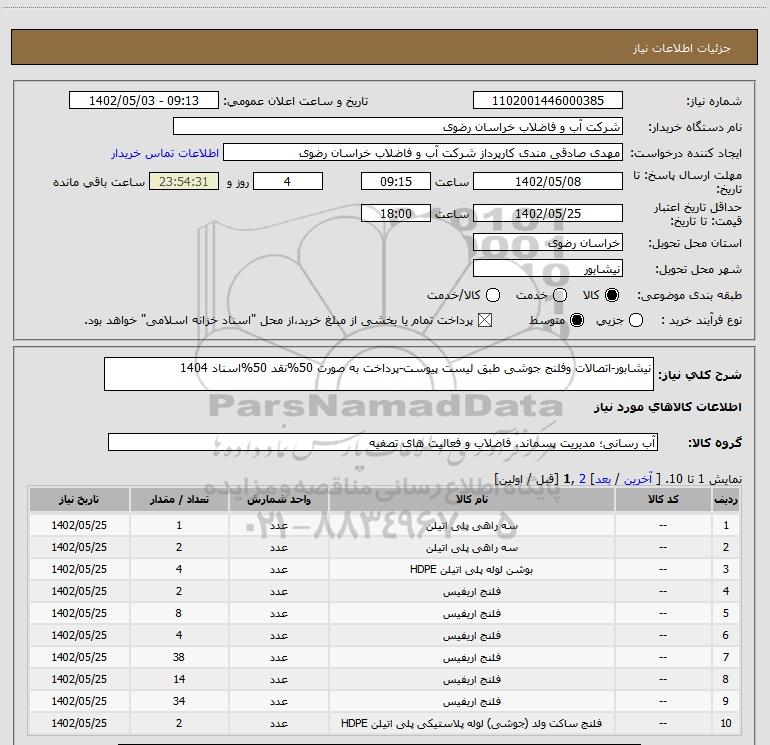Click quantity 14 in row 8
Image resolution: width=770 pixels, height=745 pixels.
click(179, 679)
